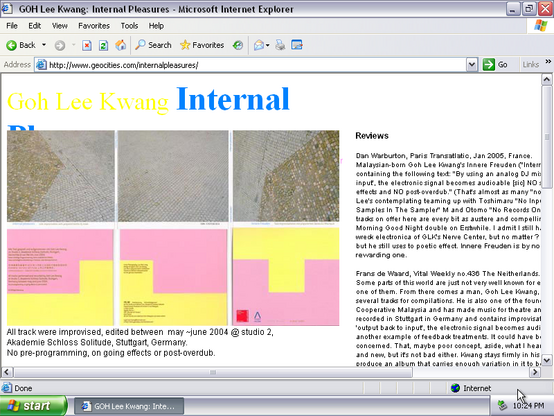Open the Back history dropdown arrow
The width and height of the screenshot is (554, 416).
[x=44, y=45]
